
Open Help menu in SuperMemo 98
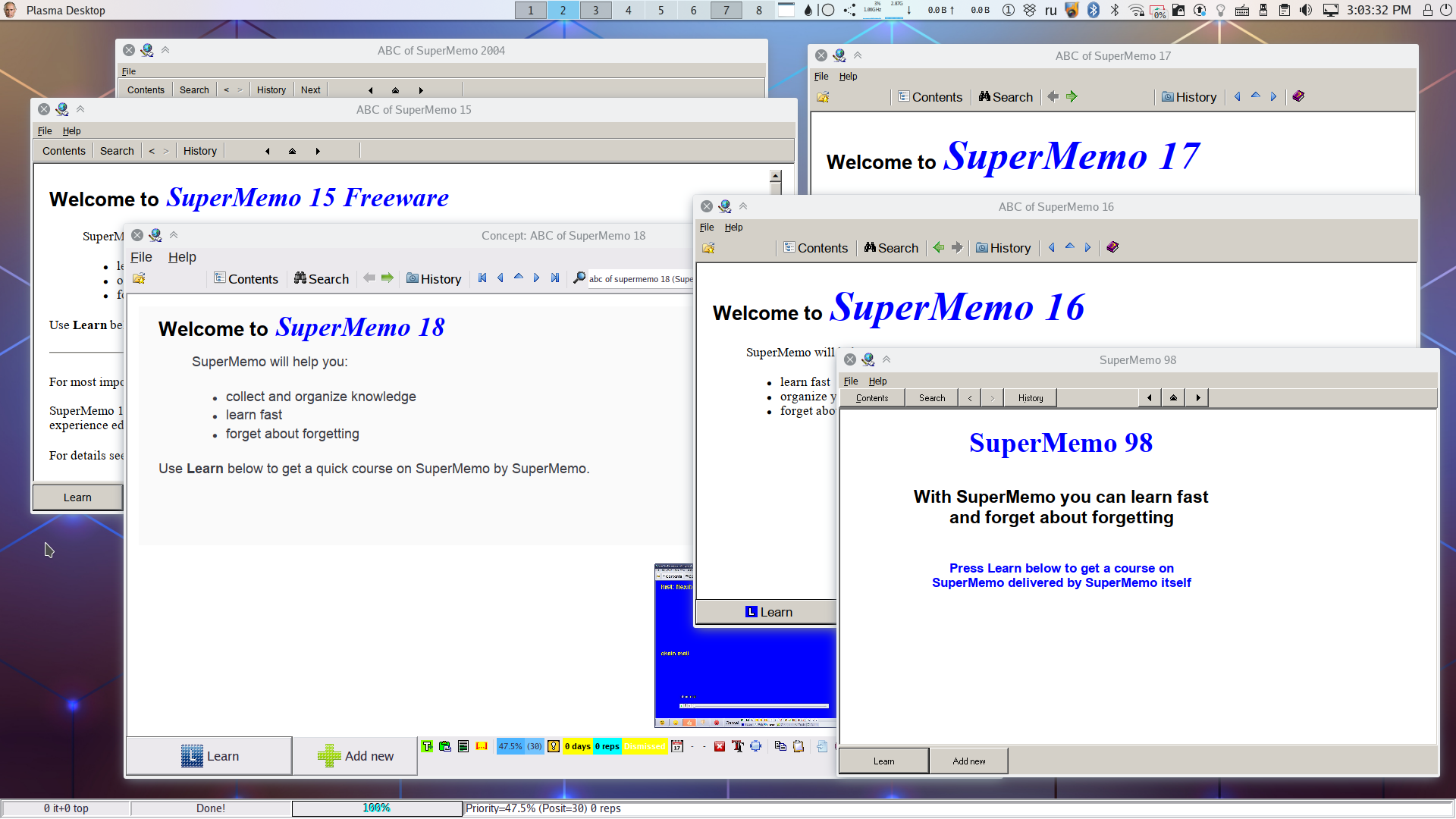tap(877, 380)
